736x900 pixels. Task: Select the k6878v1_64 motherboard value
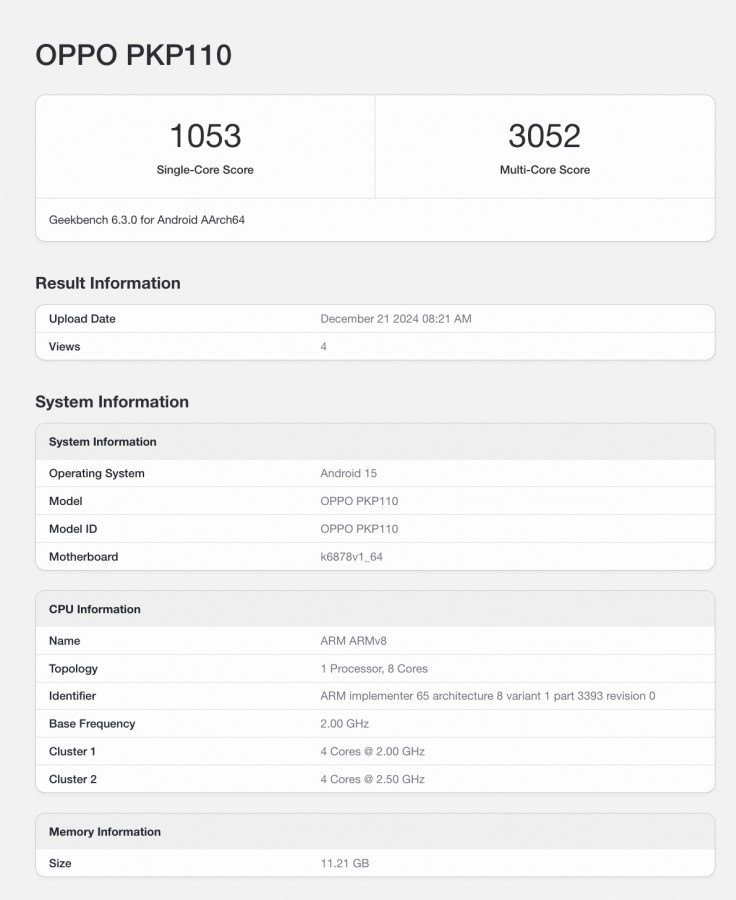[351, 557]
